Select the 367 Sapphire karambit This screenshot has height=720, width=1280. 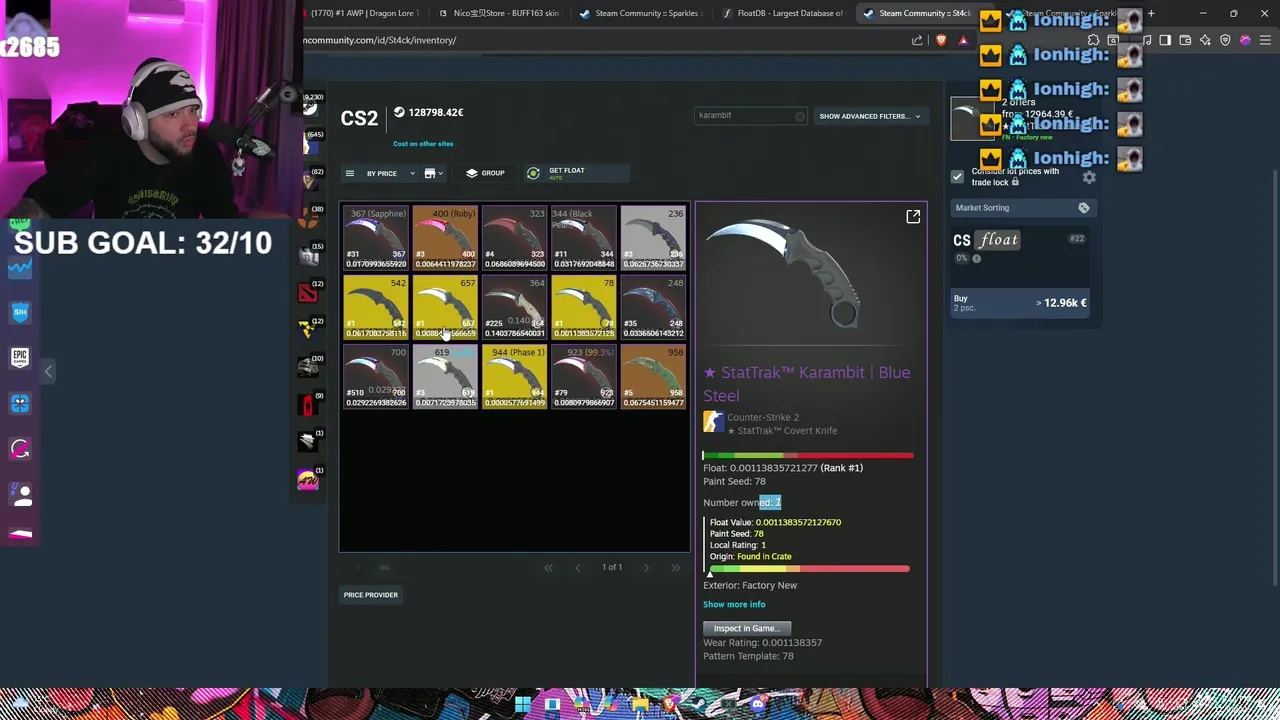coord(377,239)
